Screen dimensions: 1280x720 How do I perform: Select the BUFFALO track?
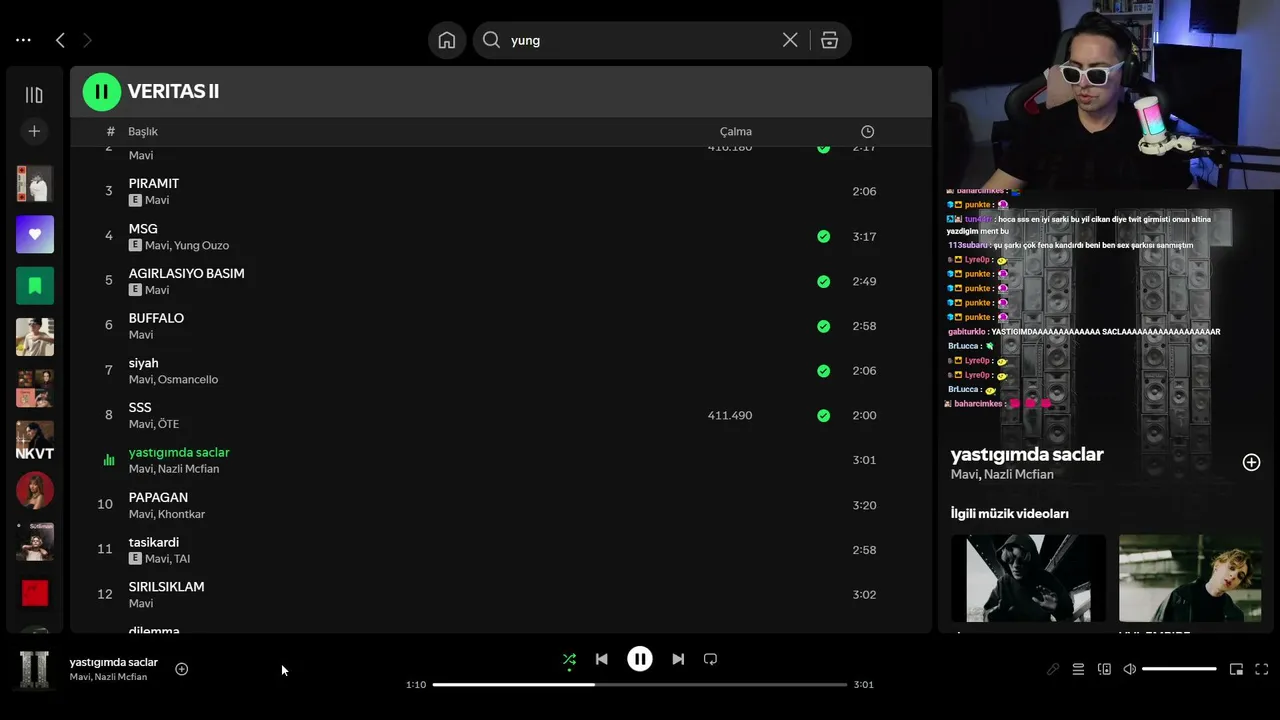[x=156, y=318]
